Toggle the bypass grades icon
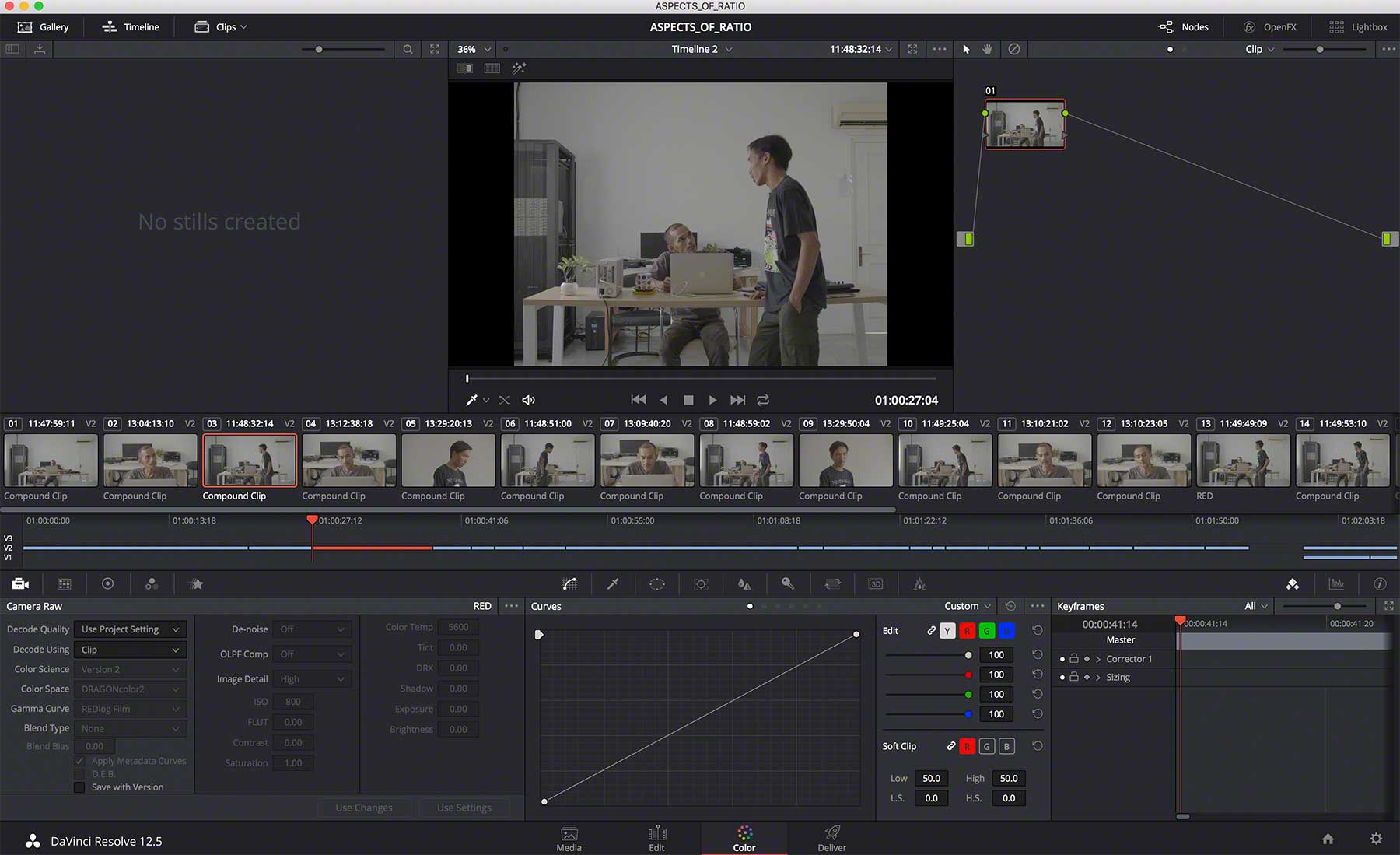The image size is (1400, 855). click(1013, 49)
